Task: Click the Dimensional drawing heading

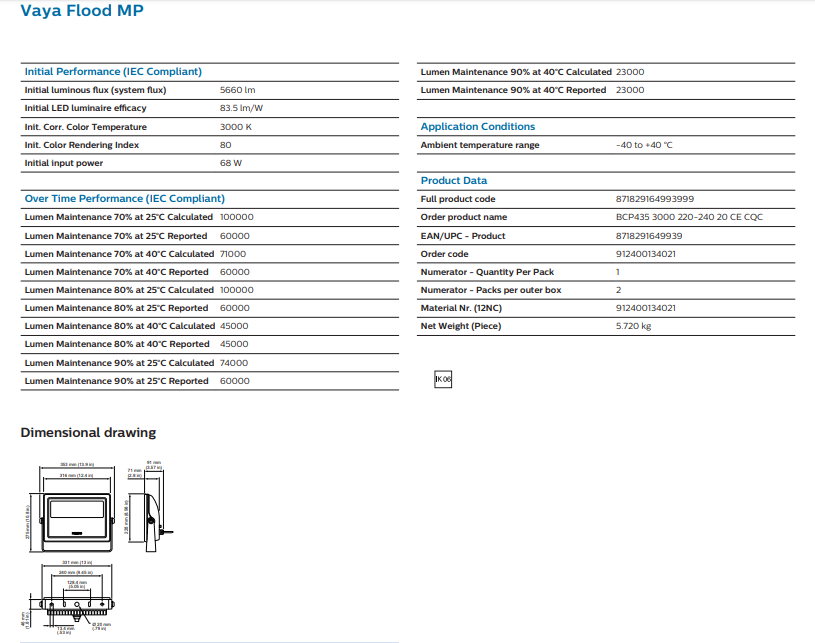Action: (88, 432)
